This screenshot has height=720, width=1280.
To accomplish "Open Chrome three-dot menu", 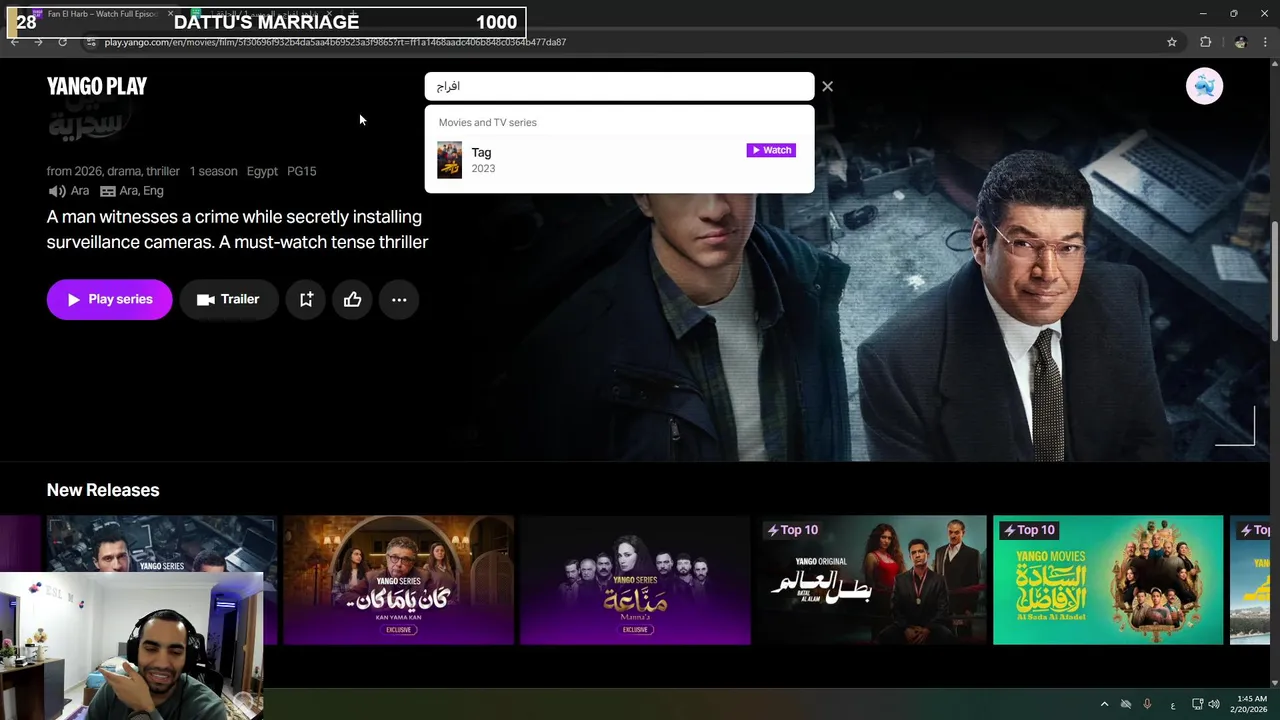I will click(x=1265, y=42).
